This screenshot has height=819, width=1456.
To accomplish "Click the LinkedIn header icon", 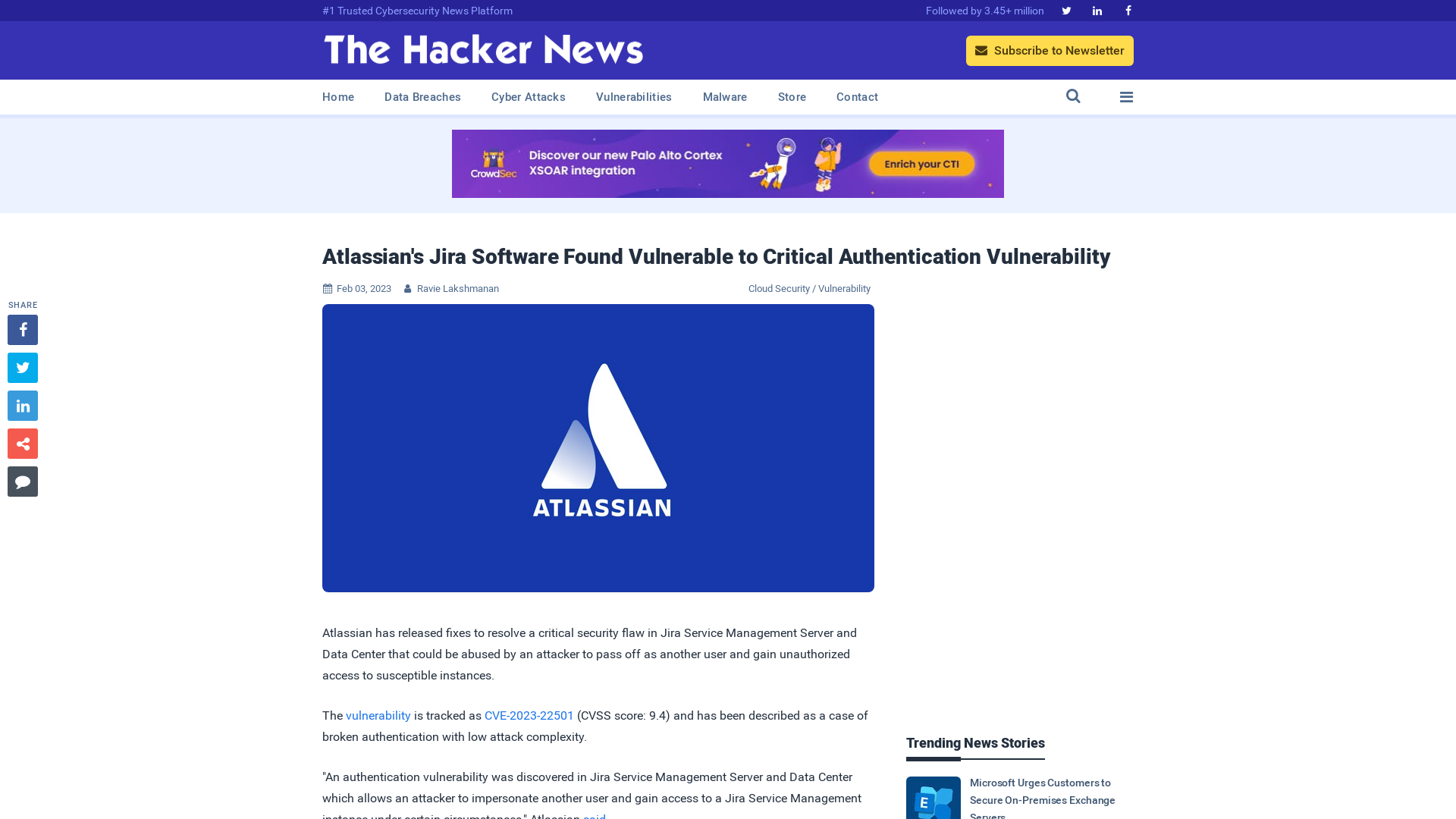I will (1097, 10).
